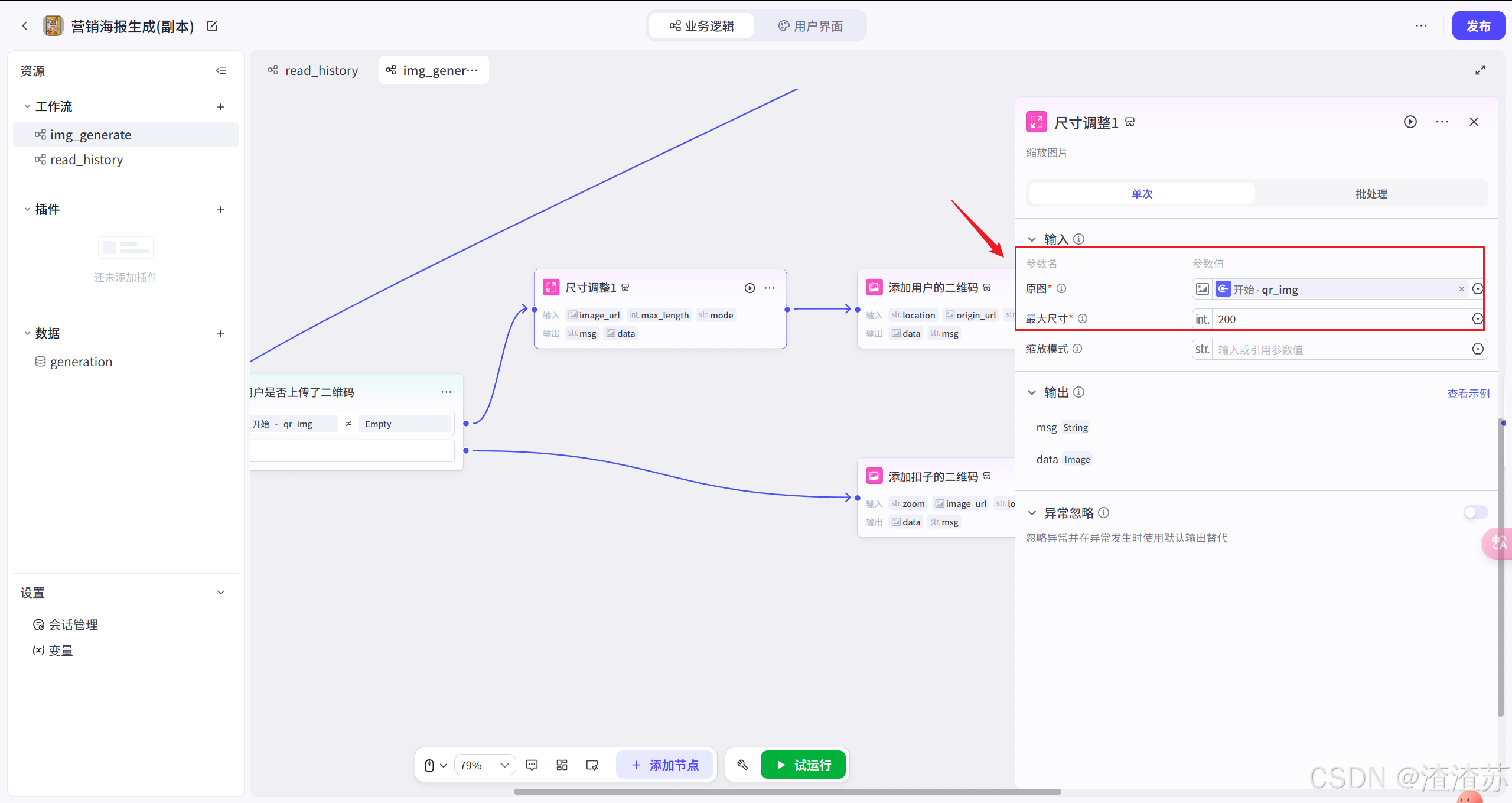Click the comment icon in bottom toolbar

pos(532,765)
